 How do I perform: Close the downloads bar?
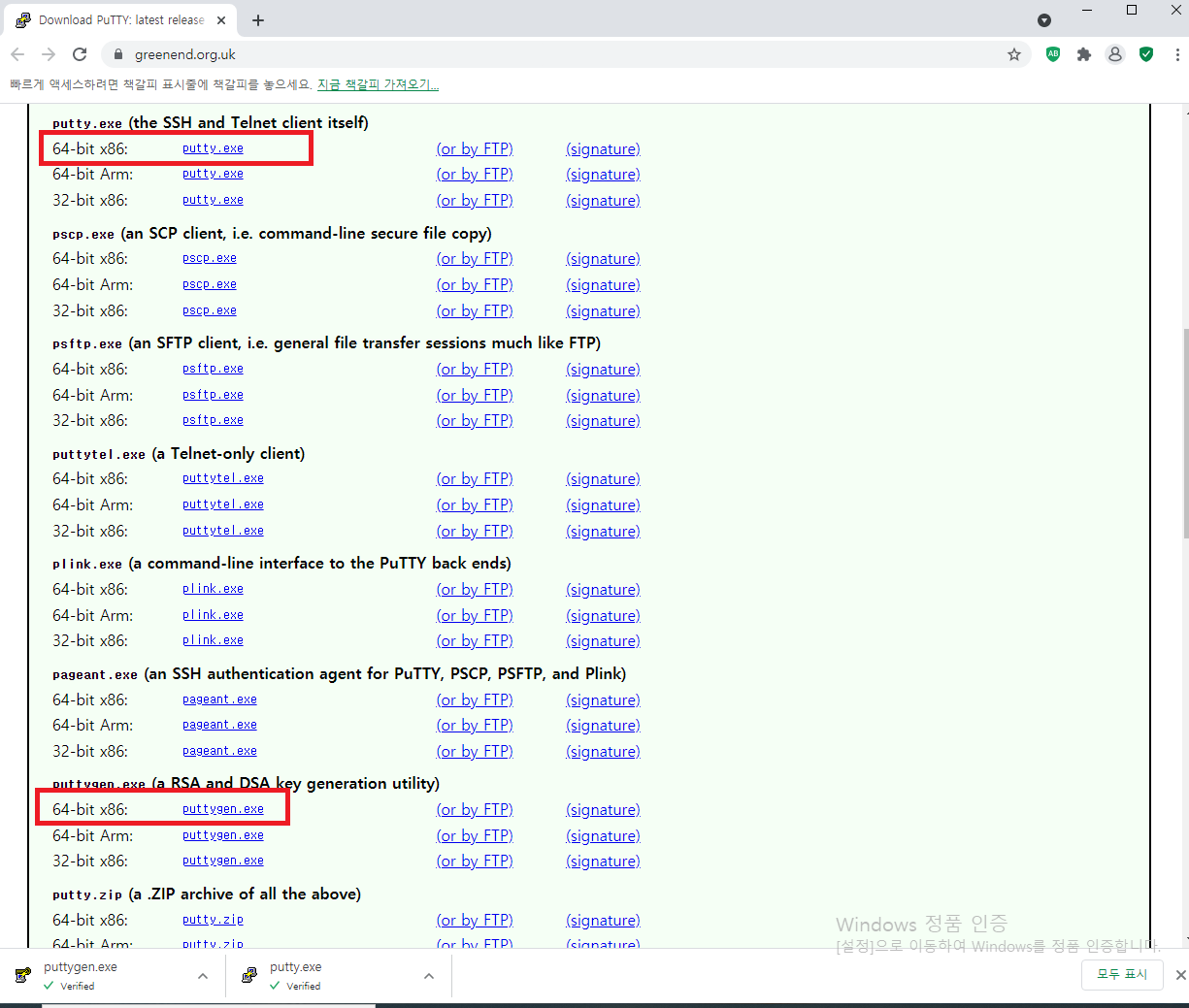pos(1180,975)
